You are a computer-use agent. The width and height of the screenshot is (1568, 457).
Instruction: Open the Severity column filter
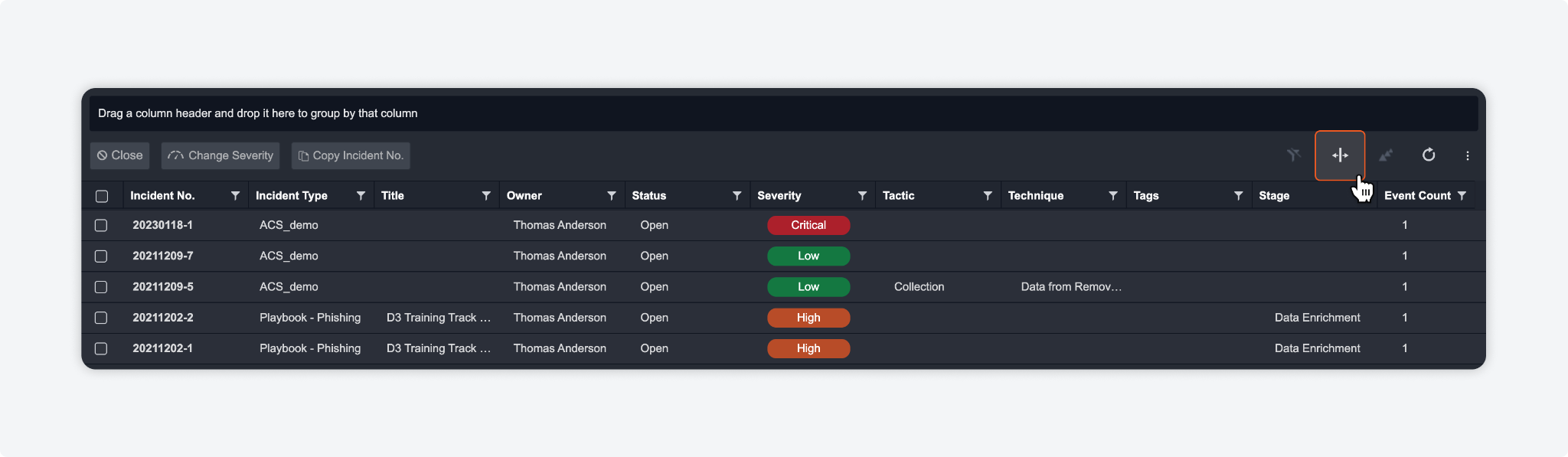click(862, 196)
